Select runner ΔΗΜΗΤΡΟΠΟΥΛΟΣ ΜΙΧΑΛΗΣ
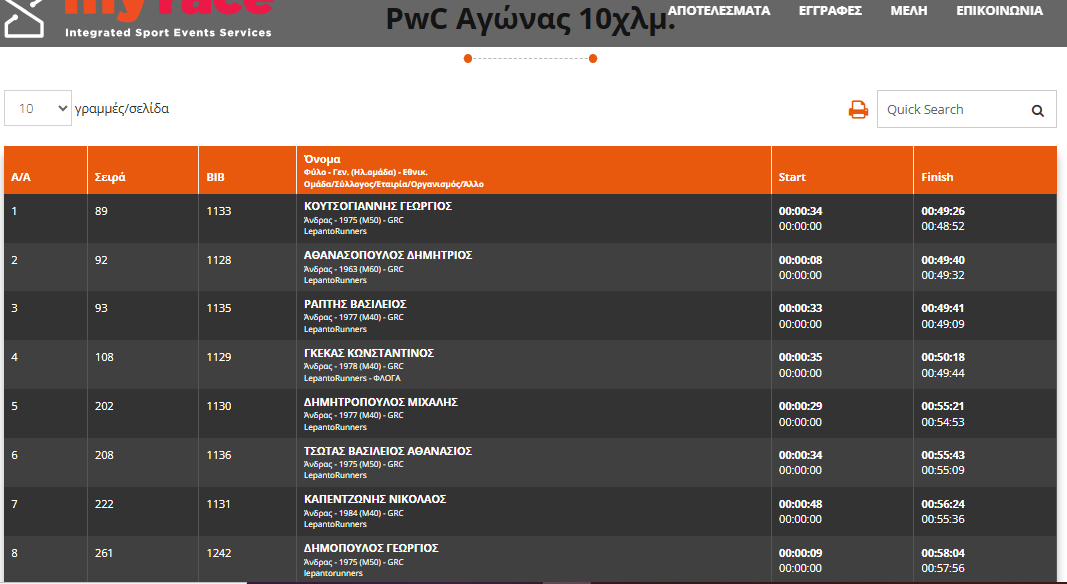 [x=380, y=402]
